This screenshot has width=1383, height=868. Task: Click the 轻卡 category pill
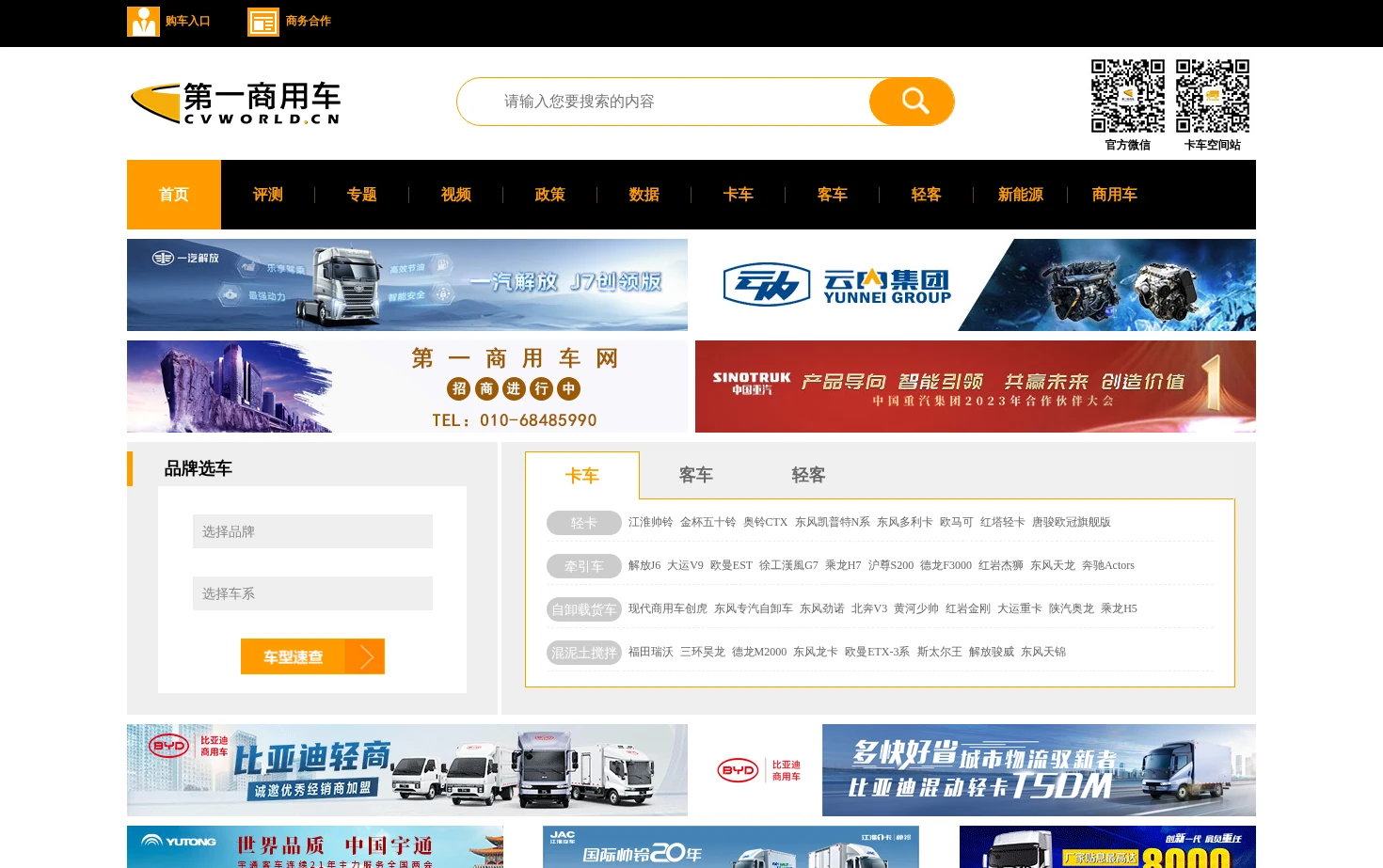[x=584, y=523]
